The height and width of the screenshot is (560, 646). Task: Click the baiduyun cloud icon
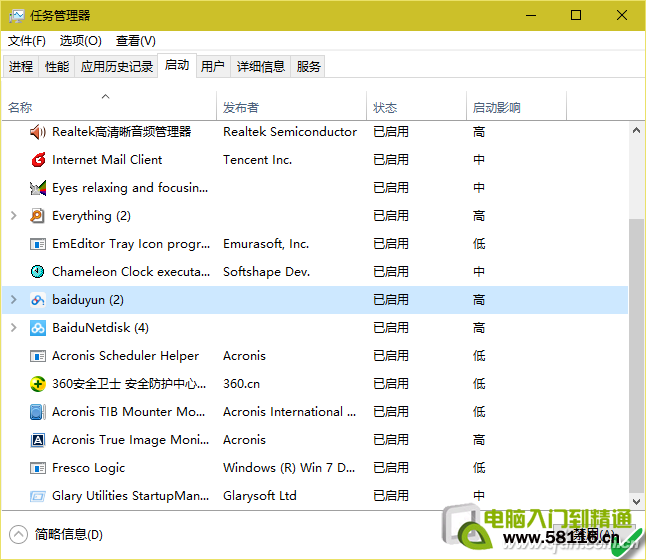pyautogui.click(x=37, y=300)
